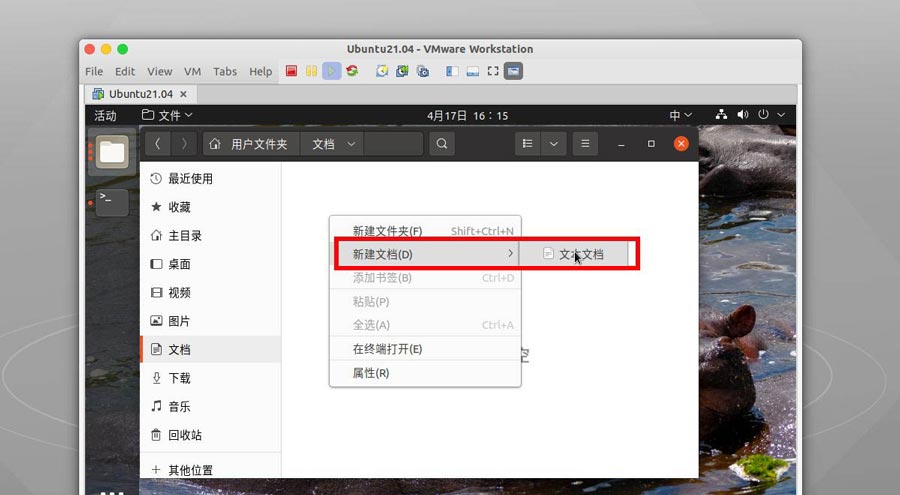Click the home icon in path bar
Viewport: 900px width, 495px height.
click(x=215, y=144)
